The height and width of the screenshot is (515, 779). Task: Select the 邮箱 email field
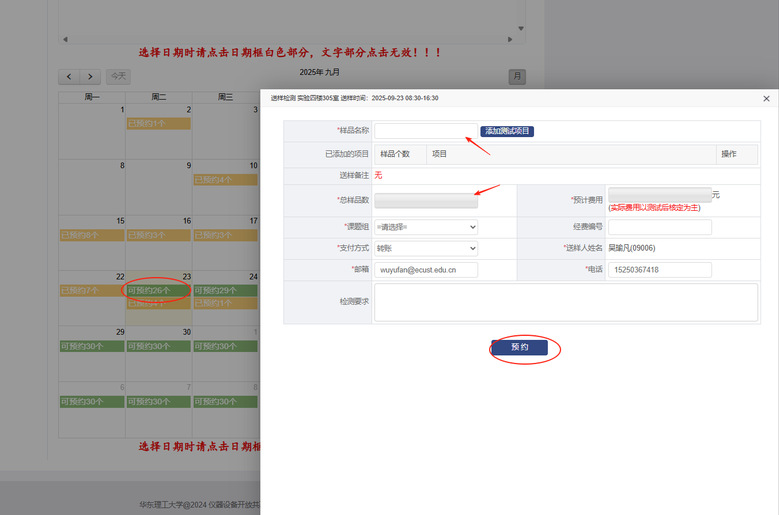pyautogui.click(x=426, y=270)
